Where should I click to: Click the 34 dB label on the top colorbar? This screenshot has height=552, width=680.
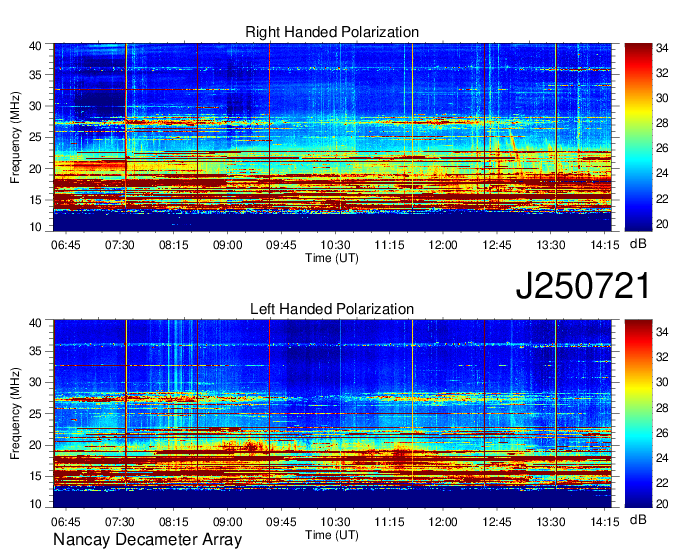662,48
